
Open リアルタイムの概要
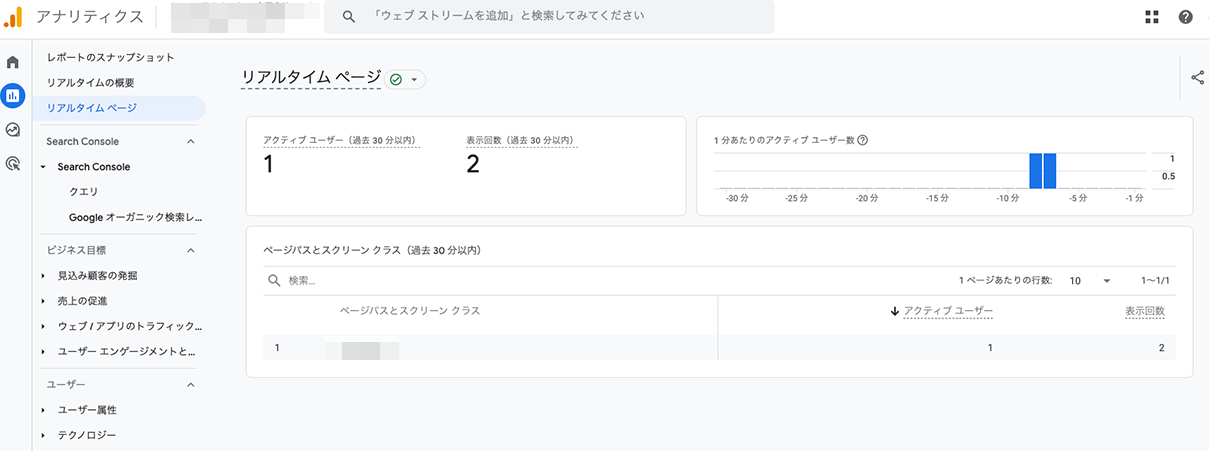pyautogui.click(x=90, y=82)
